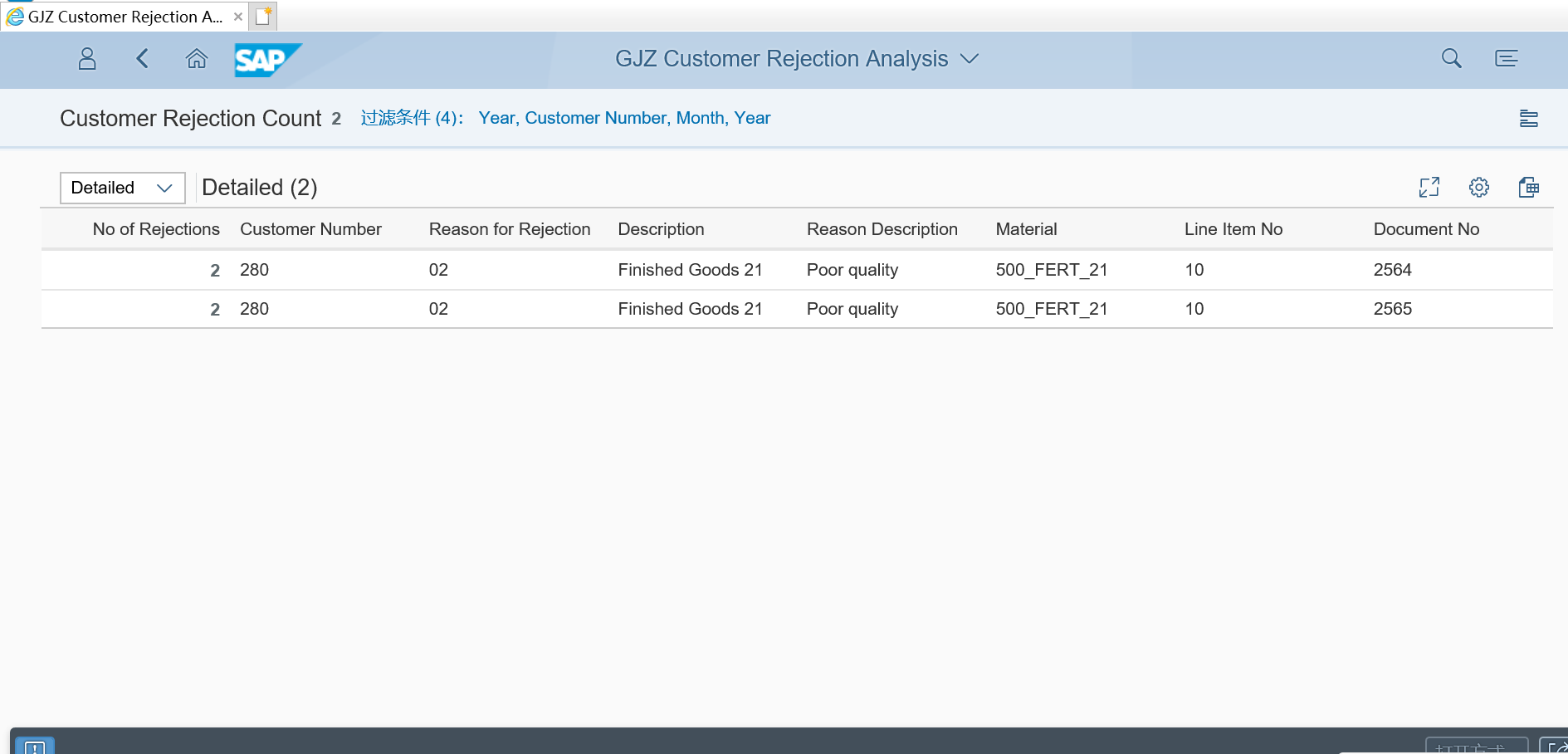Navigate back using the back arrow icon

tap(142, 59)
